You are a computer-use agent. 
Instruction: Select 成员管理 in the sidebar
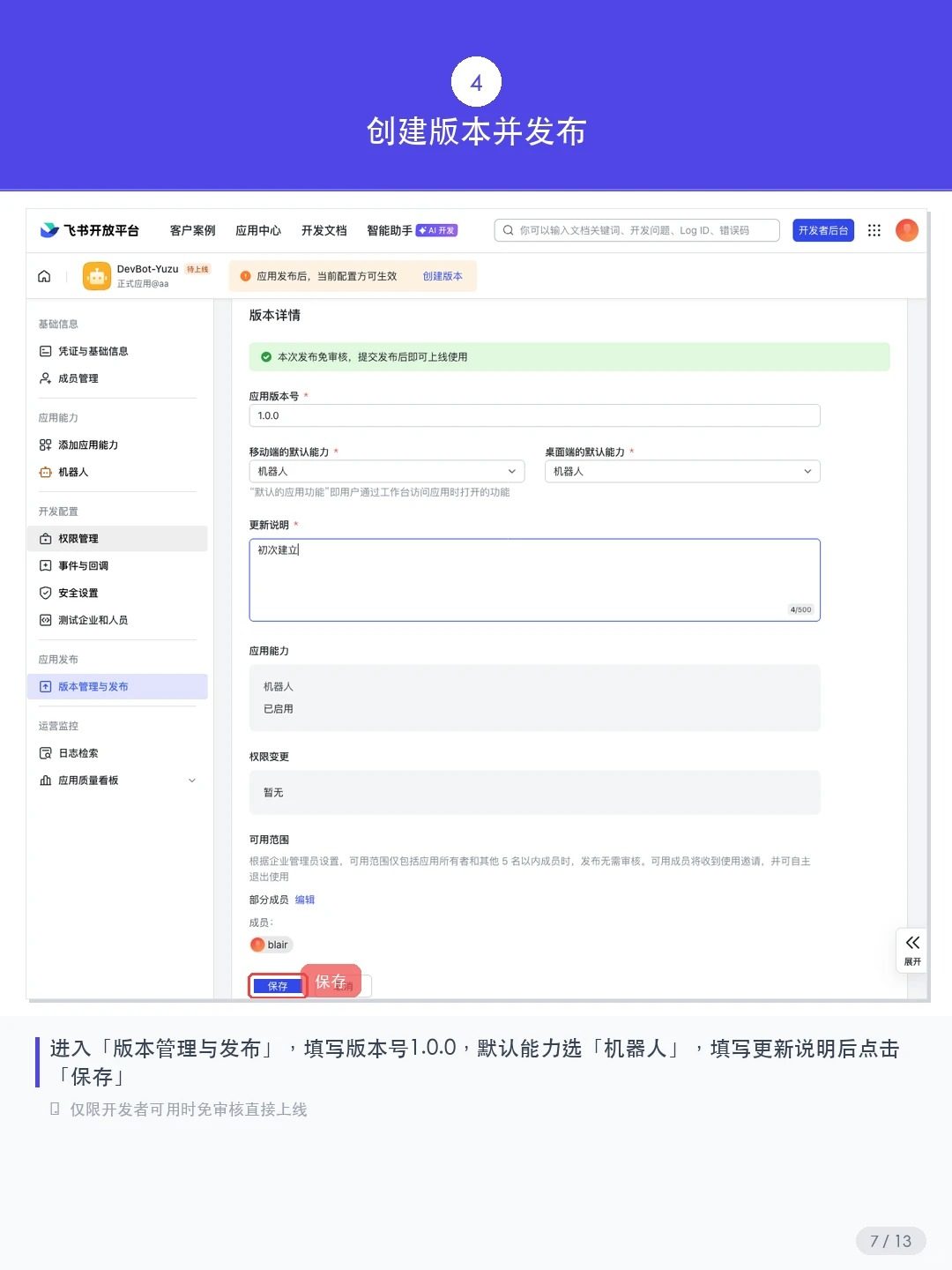(x=117, y=378)
